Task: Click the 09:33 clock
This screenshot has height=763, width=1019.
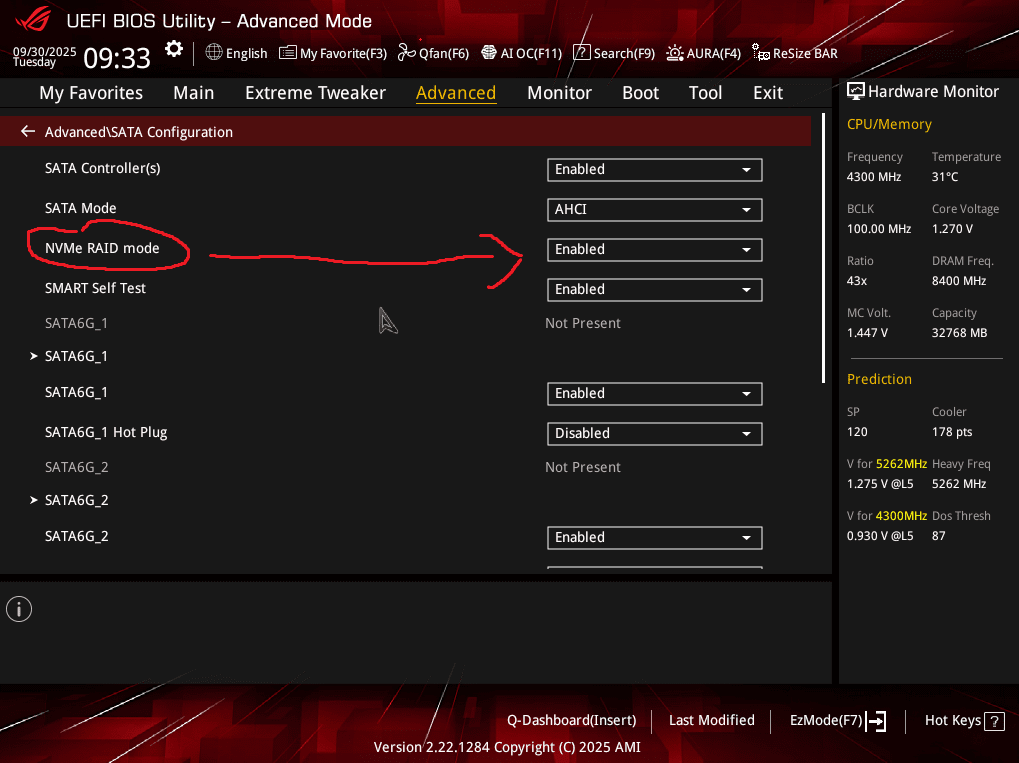Action: tap(117, 58)
